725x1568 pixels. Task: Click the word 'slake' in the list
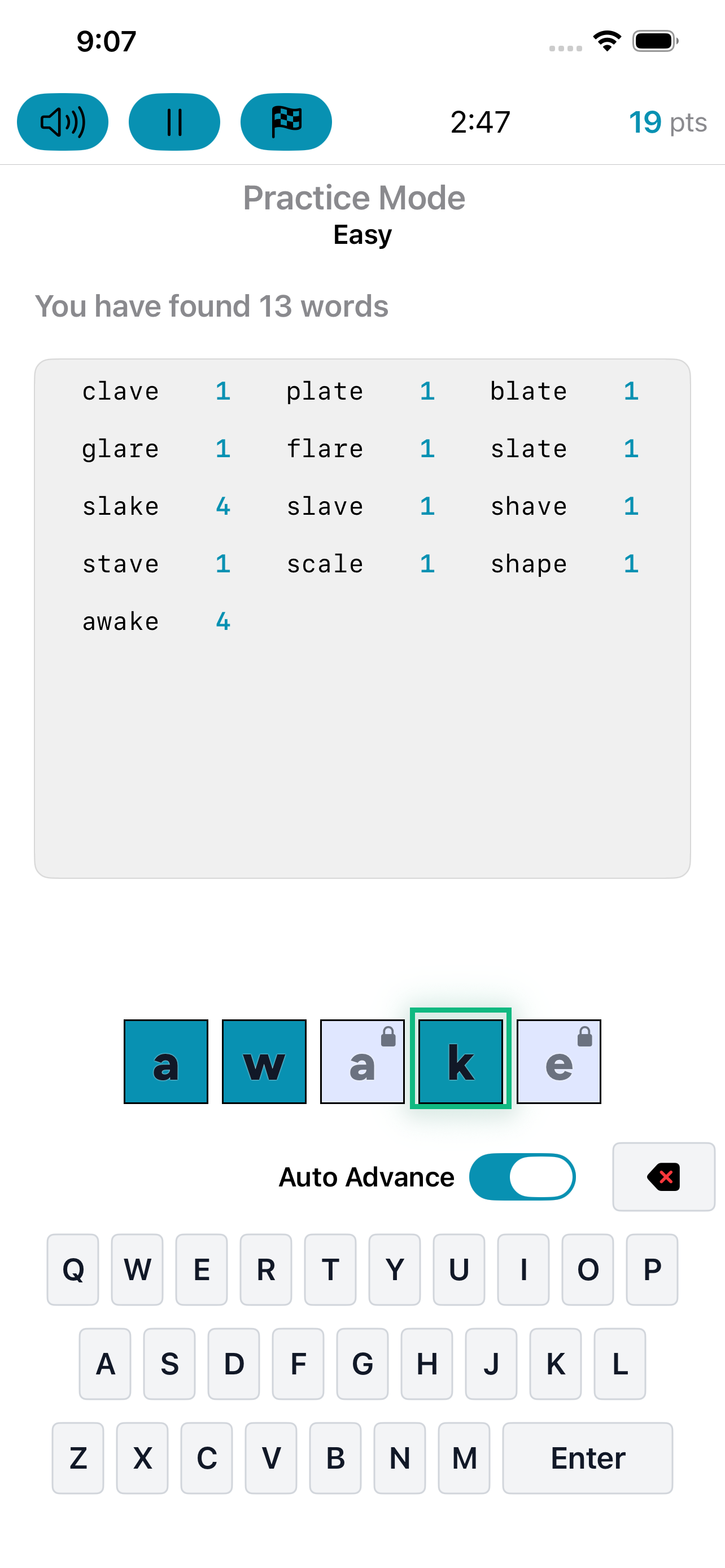click(x=120, y=506)
